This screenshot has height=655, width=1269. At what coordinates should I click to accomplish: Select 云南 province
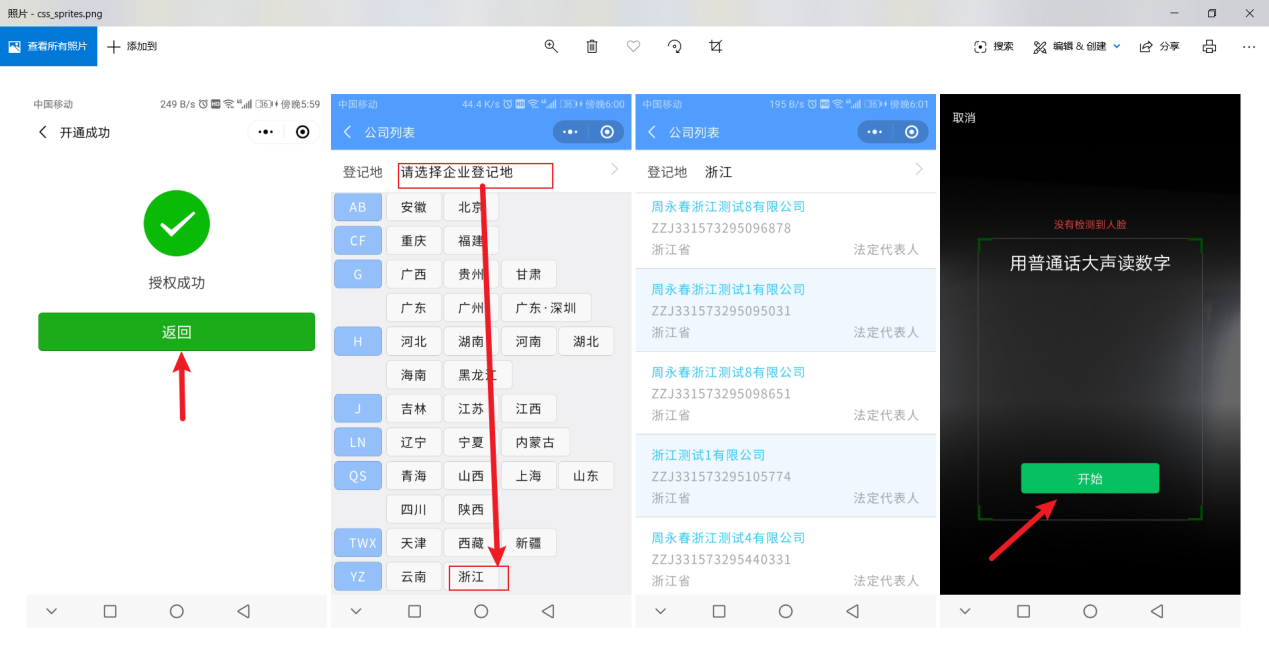tap(414, 577)
